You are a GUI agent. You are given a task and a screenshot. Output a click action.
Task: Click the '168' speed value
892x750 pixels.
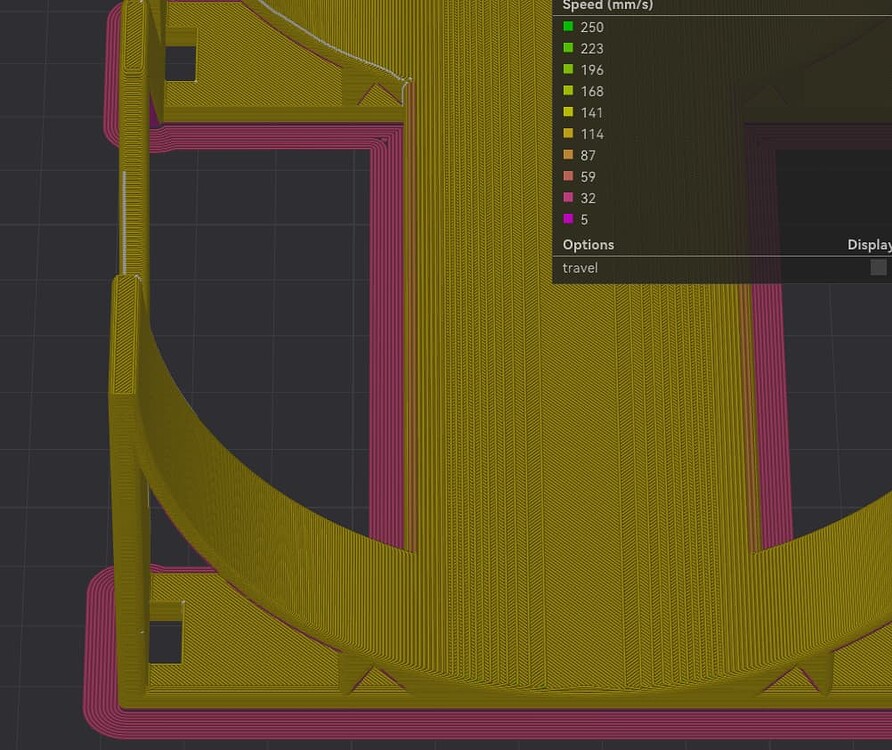[592, 92]
